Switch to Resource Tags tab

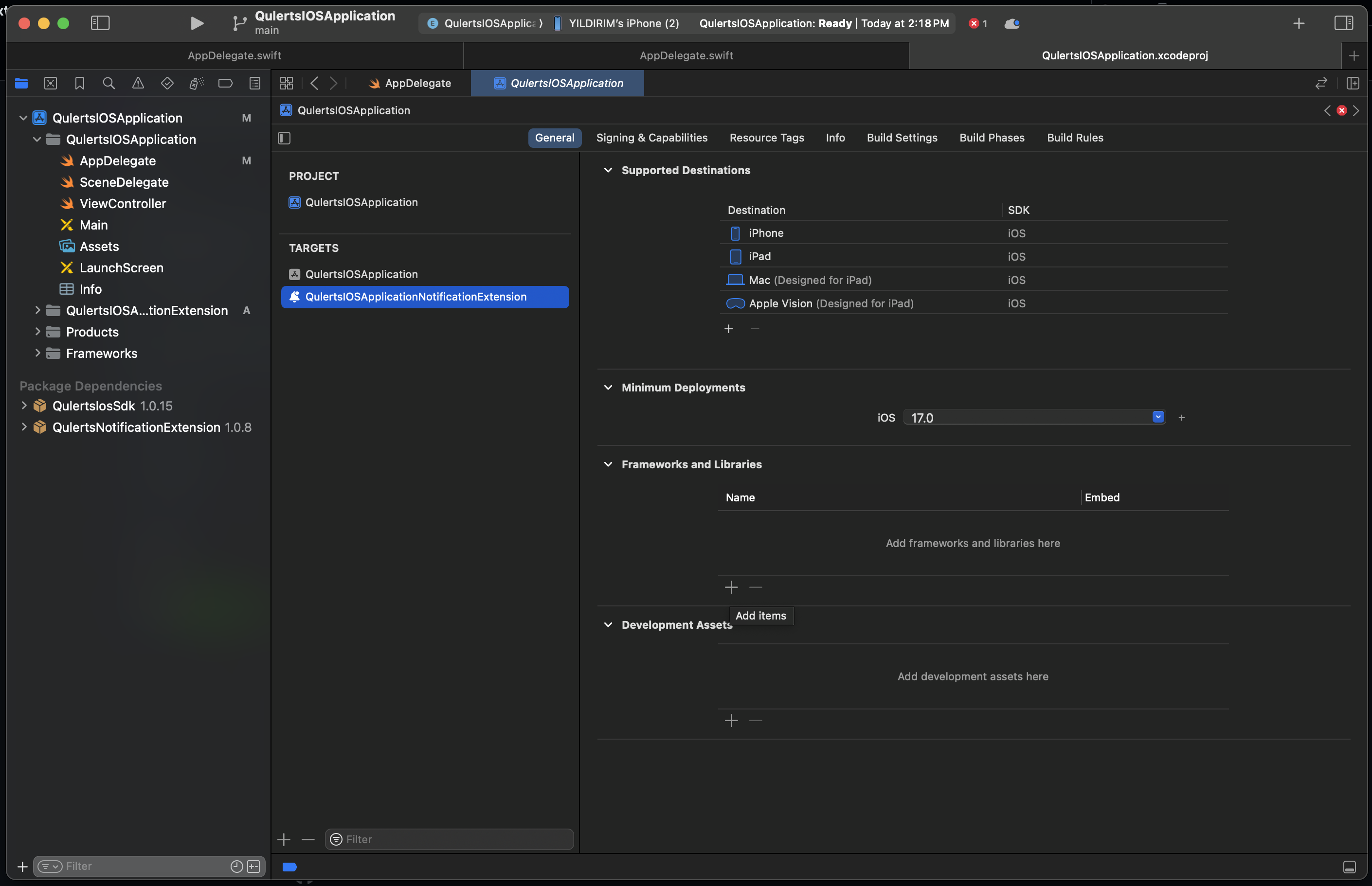767,138
